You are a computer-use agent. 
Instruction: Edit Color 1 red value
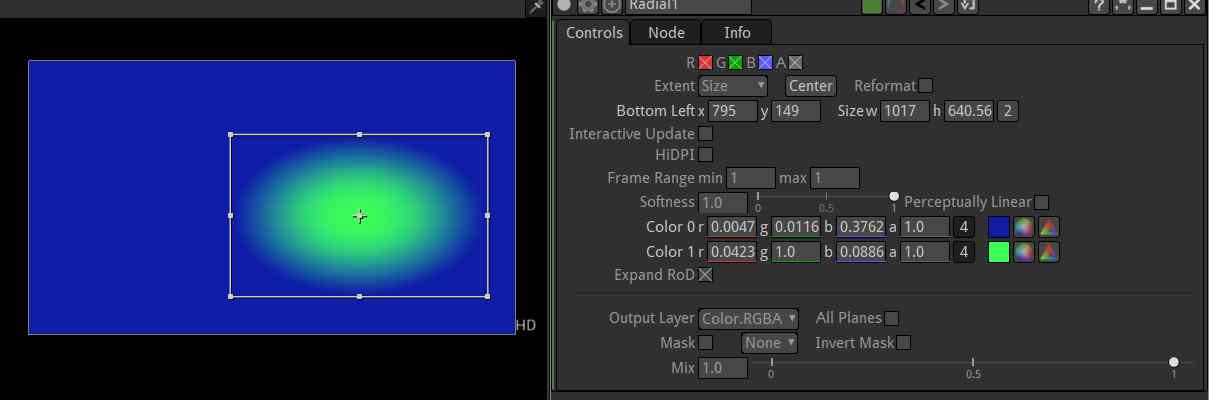point(732,252)
